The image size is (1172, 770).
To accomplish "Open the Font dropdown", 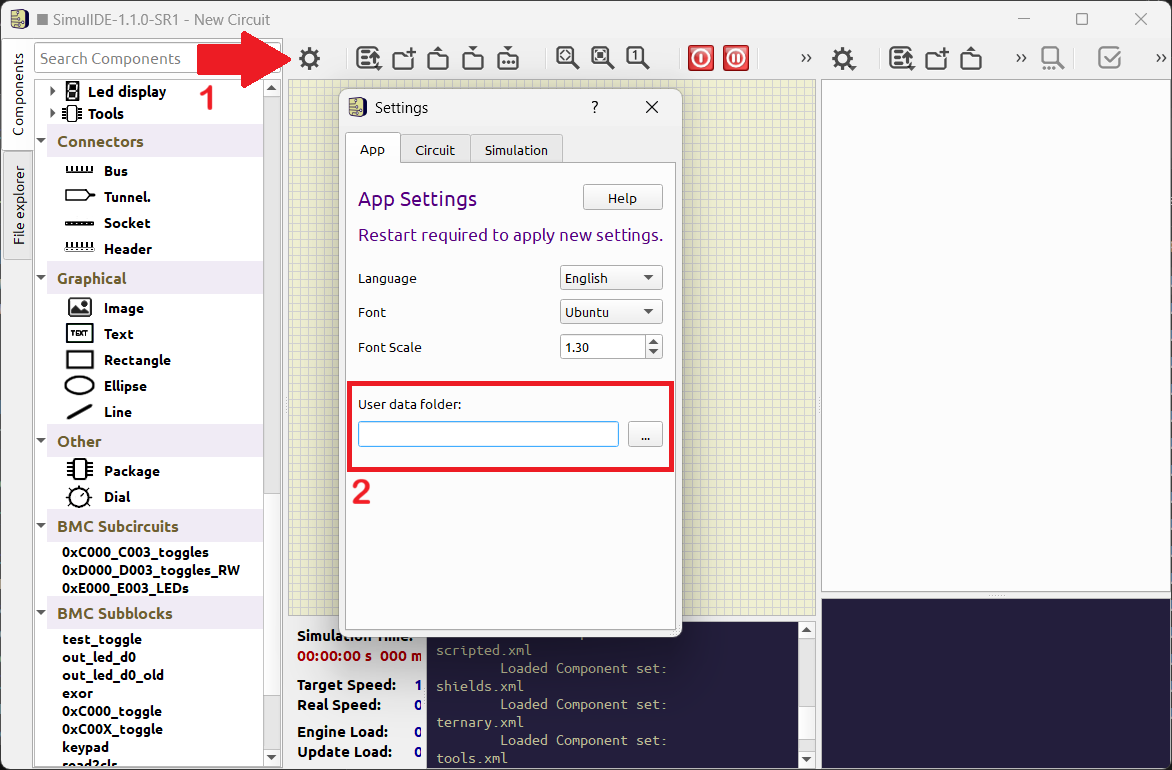I will coord(610,311).
